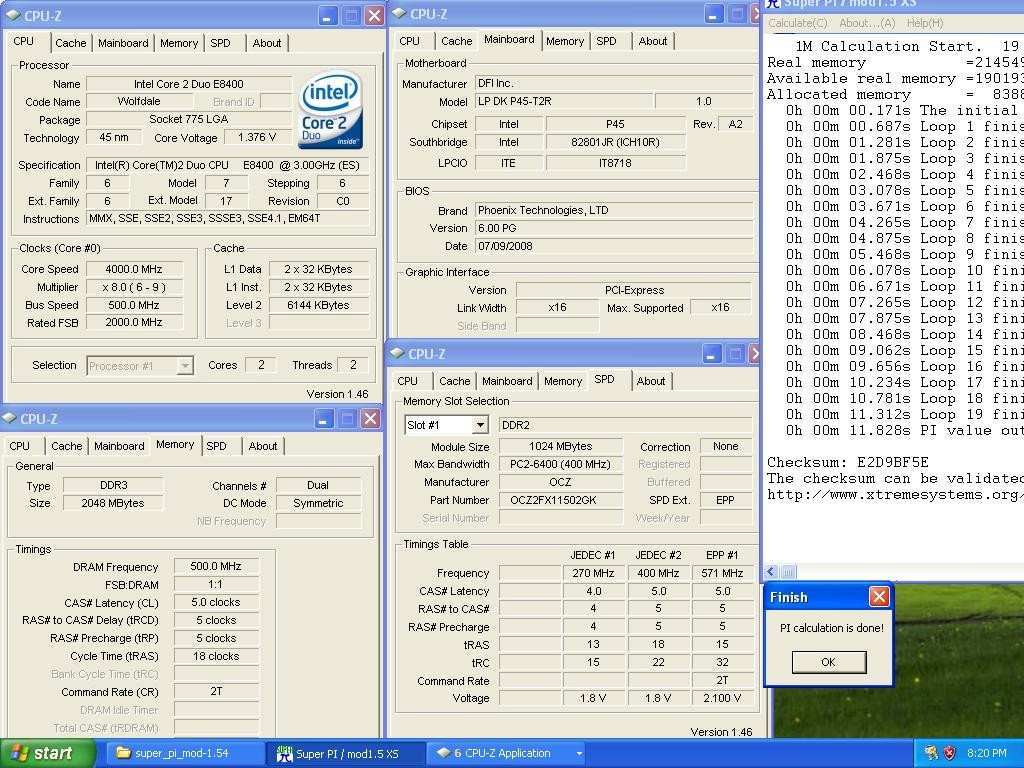Switch to SPD tab in the CPU-Z processor window
1024x768 pixels.
point(221,43)
